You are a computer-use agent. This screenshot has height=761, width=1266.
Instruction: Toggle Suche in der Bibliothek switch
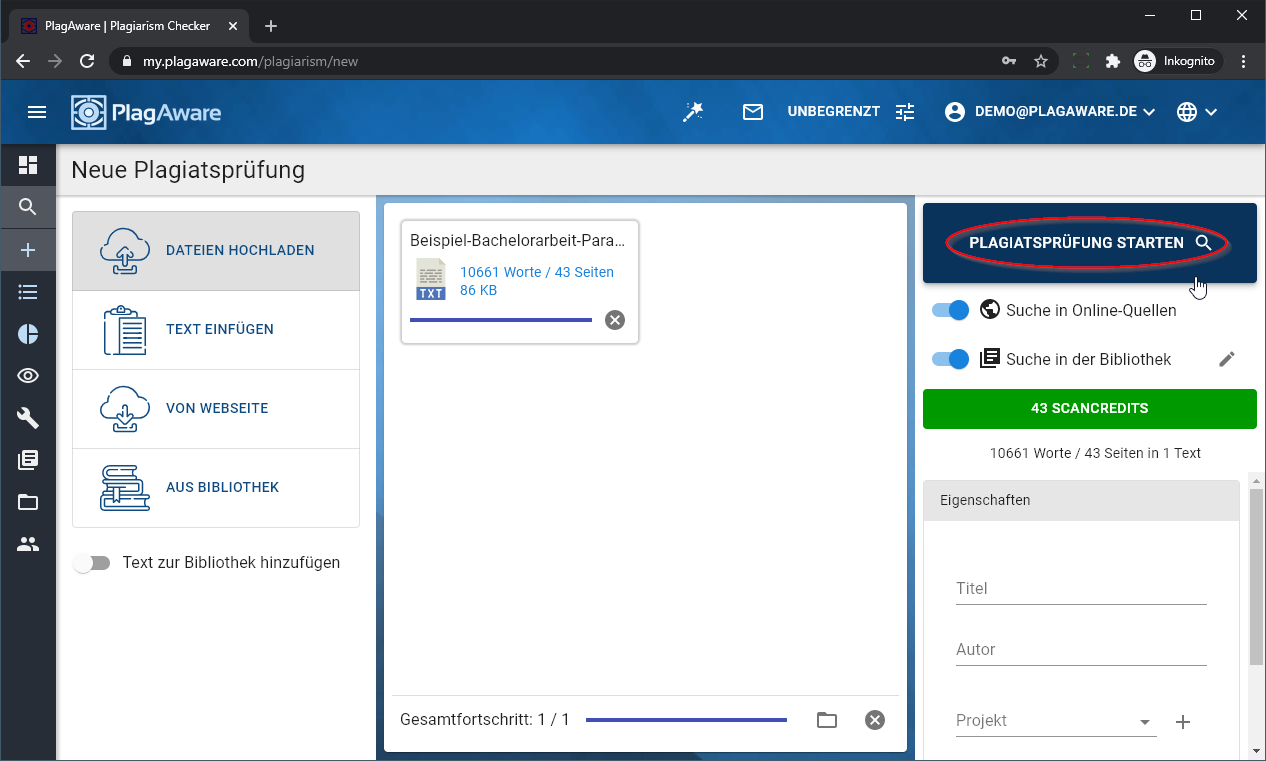[x=950, y=359]
